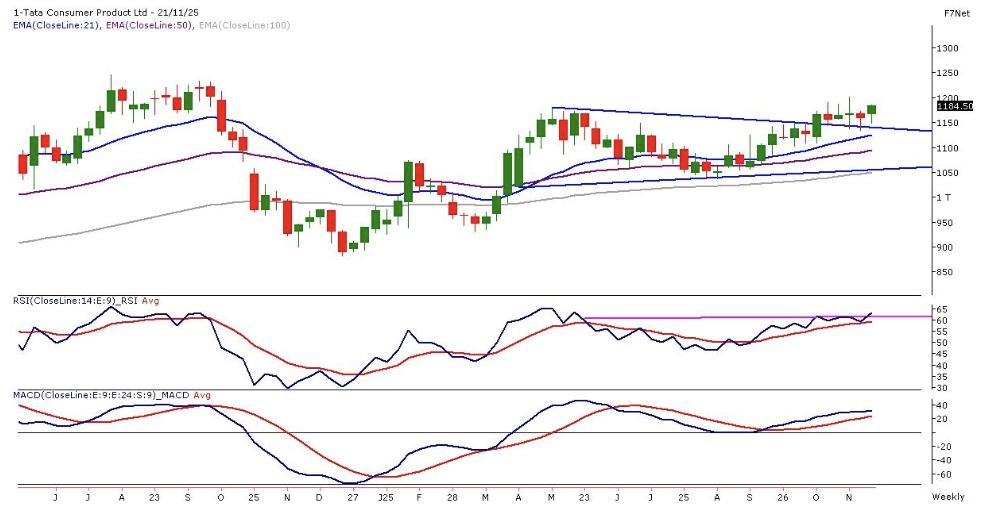Select the Weekly timeframe label
The width and height of the screenshot is (982, 512).
[x=946, y=496]
